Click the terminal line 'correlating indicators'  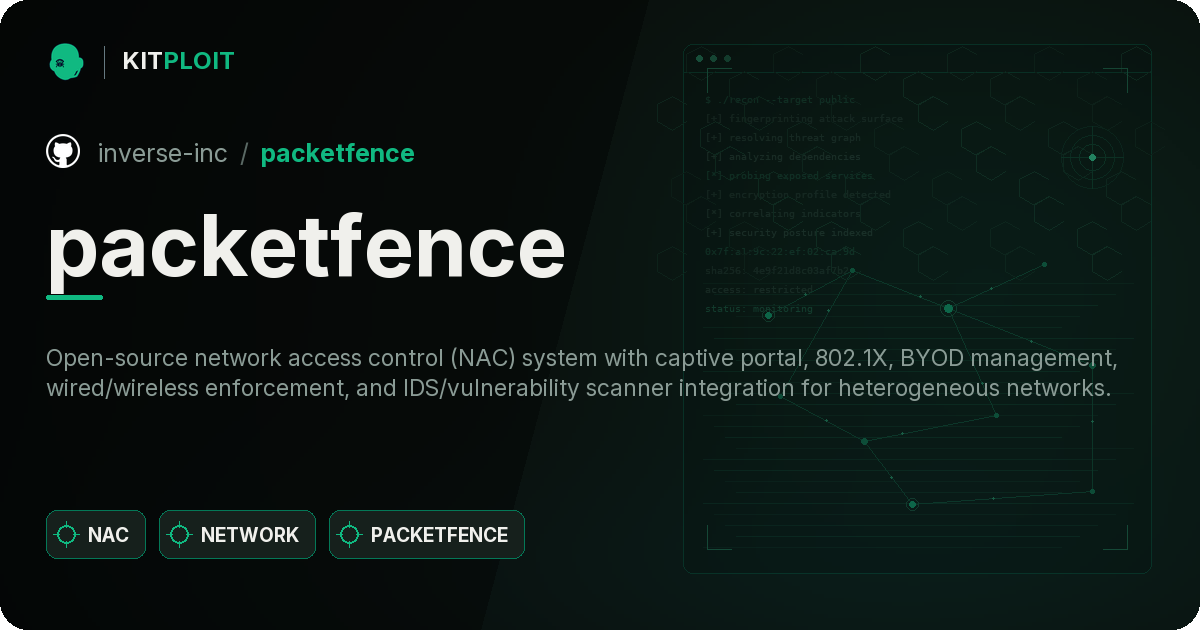(783, 214)
